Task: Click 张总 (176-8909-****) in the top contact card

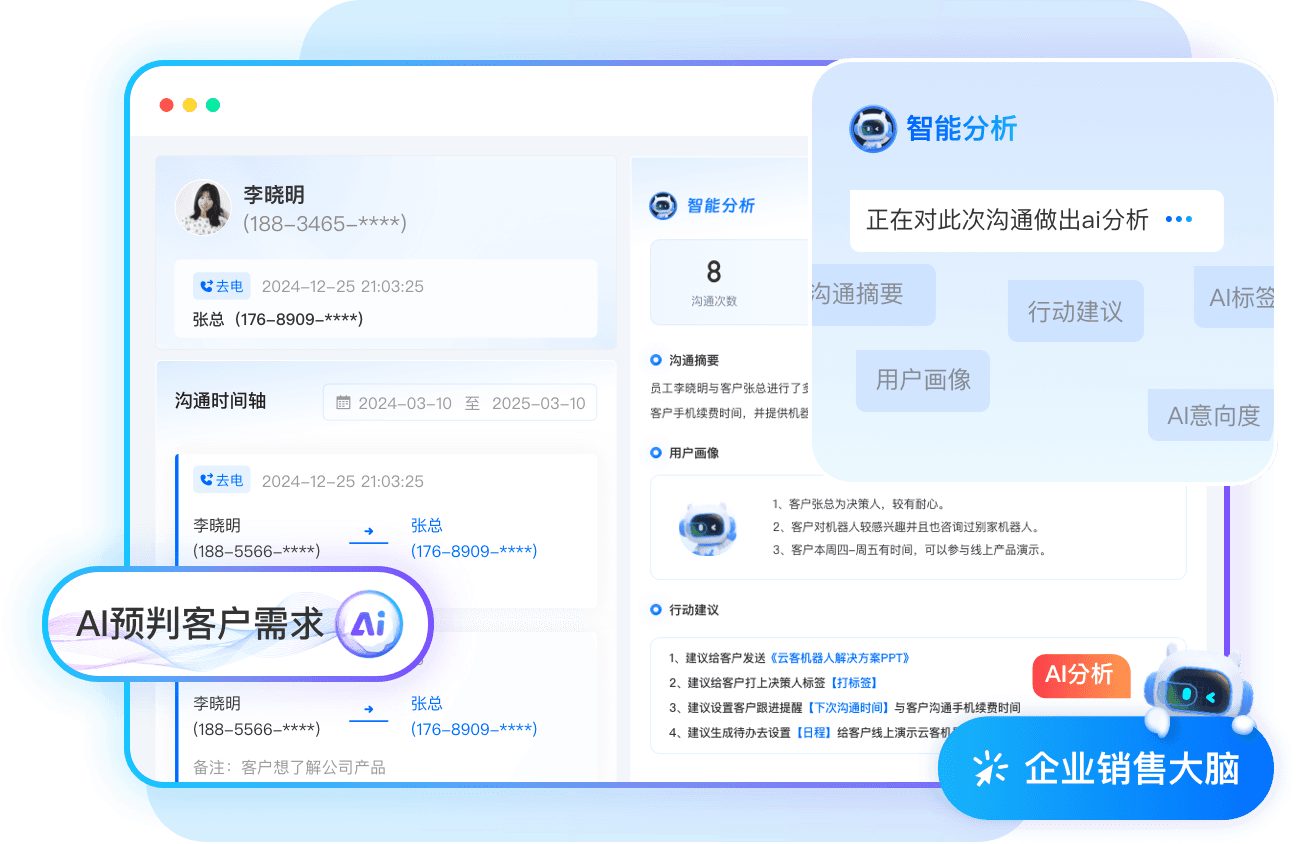Action: tap(278, 319)
